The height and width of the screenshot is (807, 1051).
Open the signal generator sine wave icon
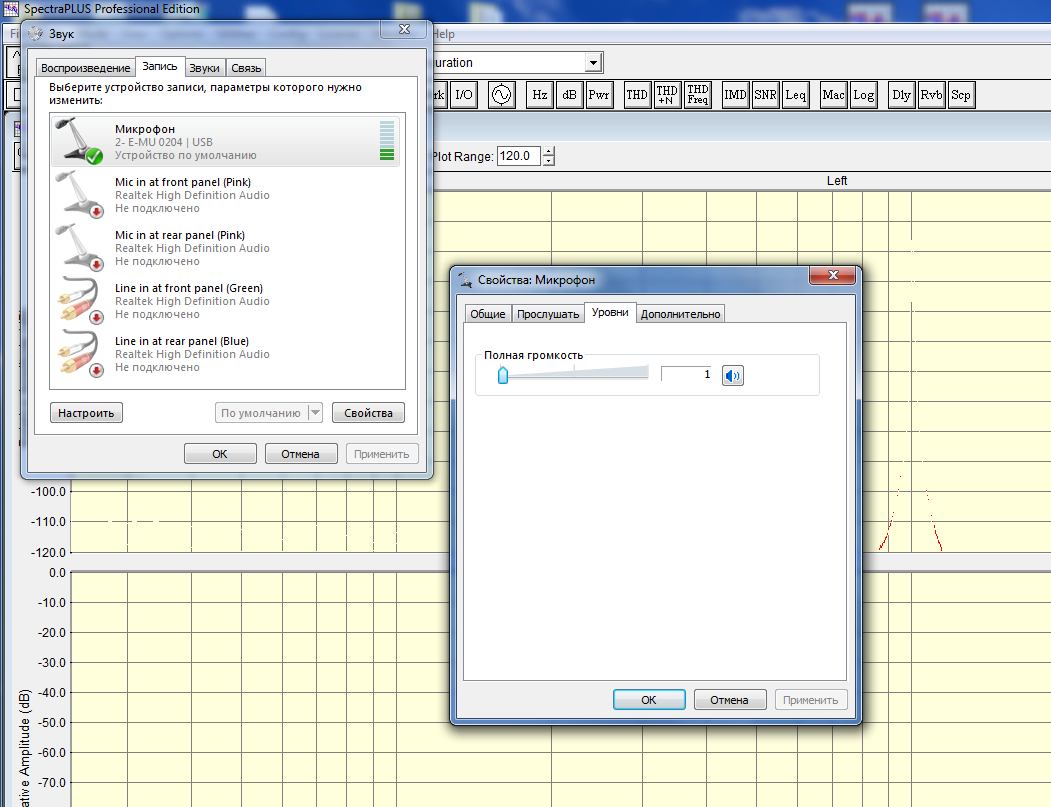pos(501,95)
